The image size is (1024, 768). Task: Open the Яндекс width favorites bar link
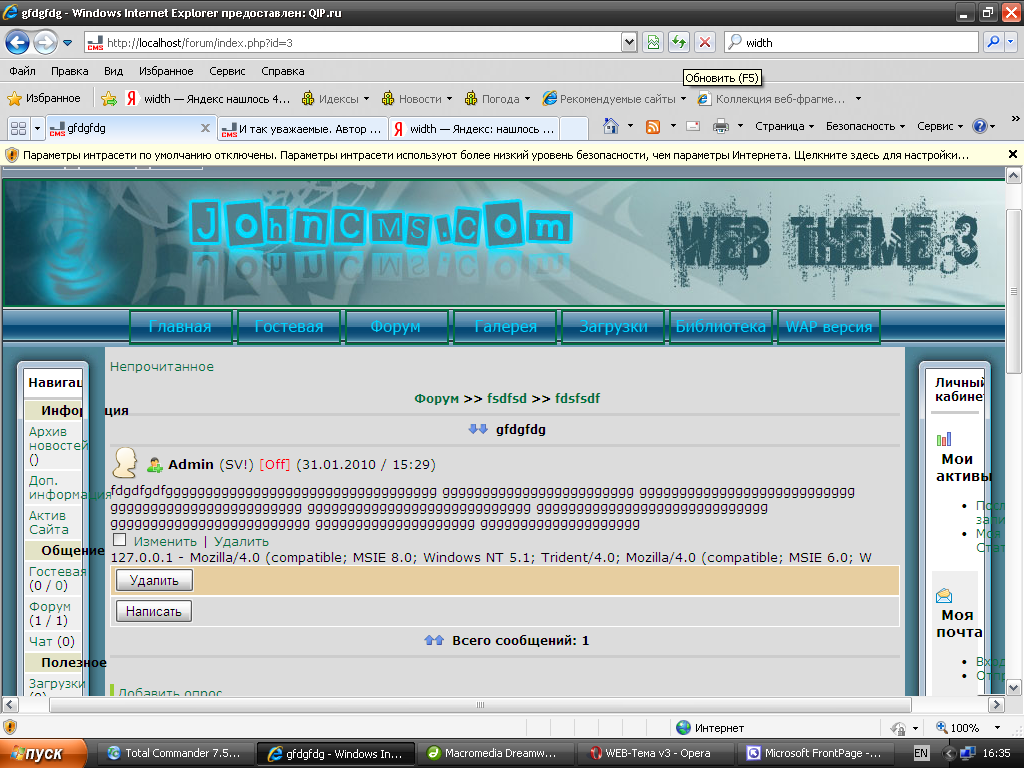tap(208, 99)
